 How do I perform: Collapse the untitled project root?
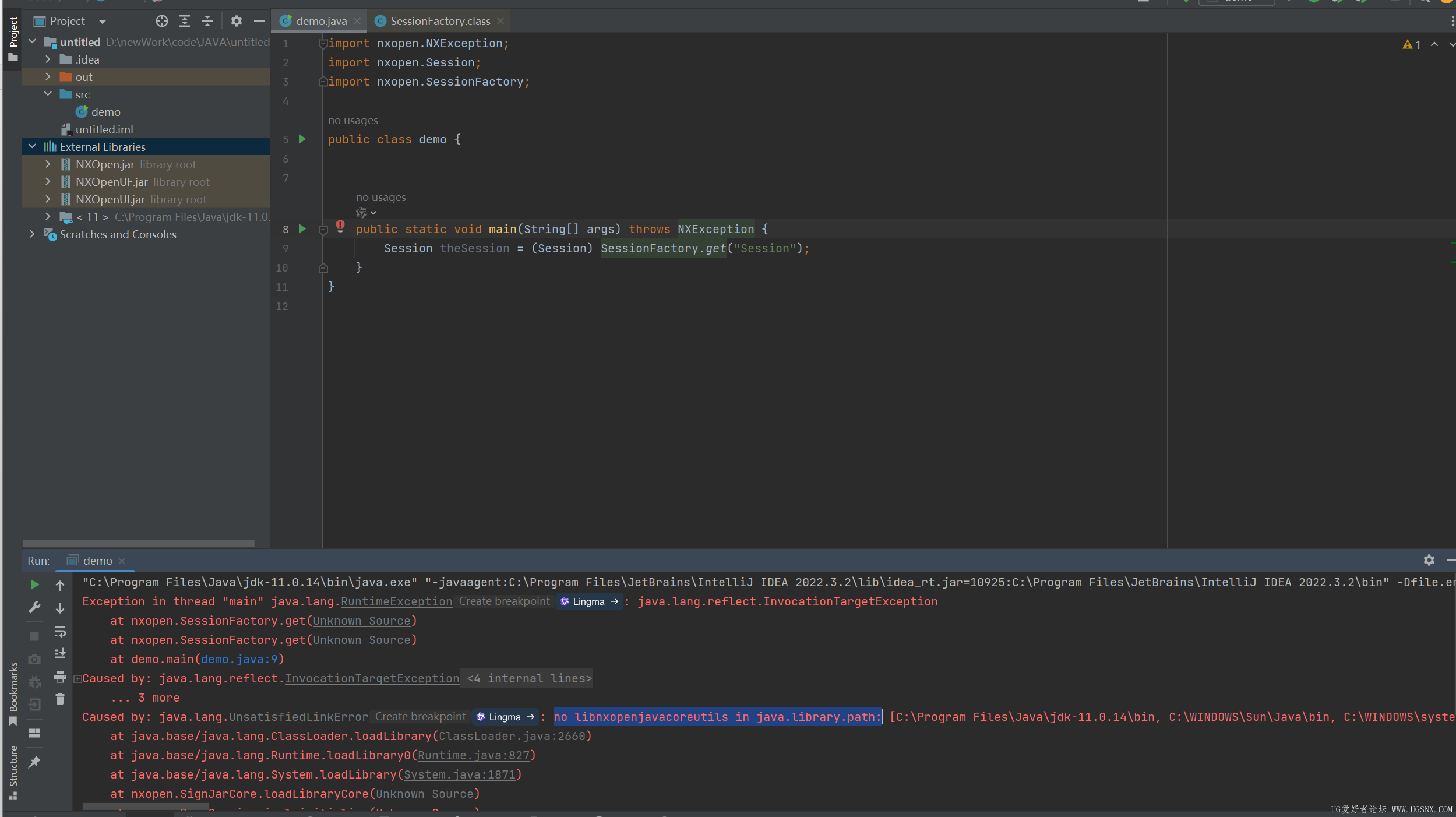tap(33, 42)
